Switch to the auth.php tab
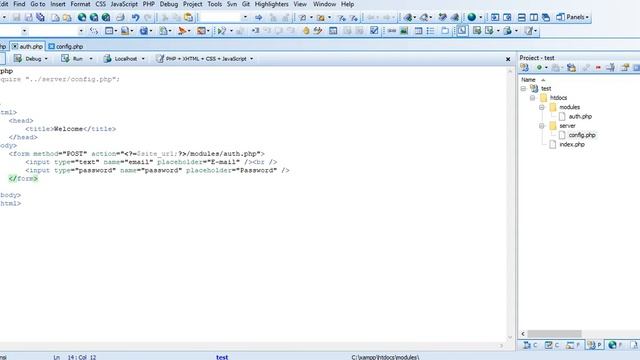The width and height of the screenshot is (640, 360). (x=27, y=47)
